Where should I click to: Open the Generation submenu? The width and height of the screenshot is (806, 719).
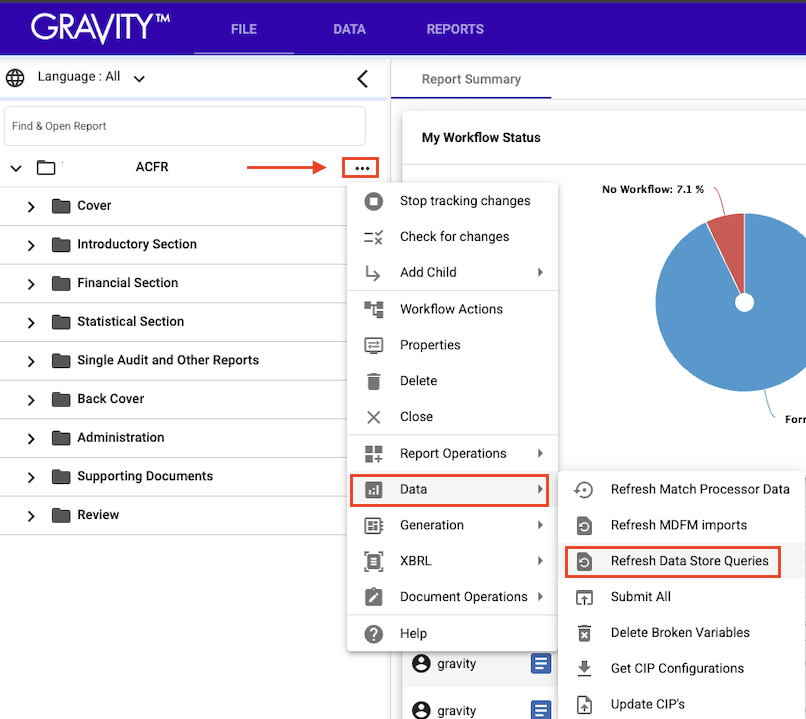pyautogui.click(x=452, y=525)
